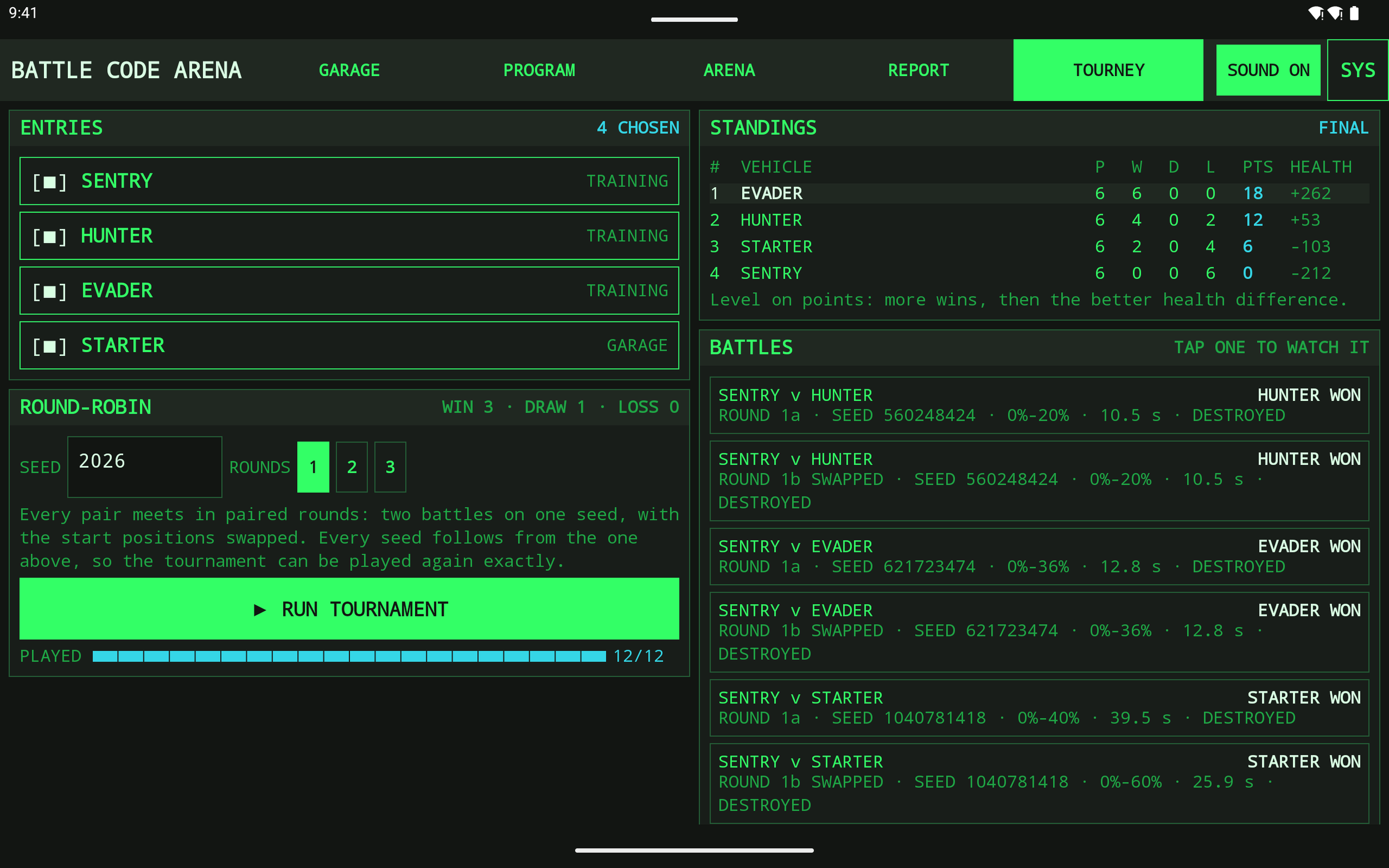Screen dimensions: 1389x868
Task: Watch SENTRY v EVADER round 1b swapped battle
Action: coord(1040,632)
